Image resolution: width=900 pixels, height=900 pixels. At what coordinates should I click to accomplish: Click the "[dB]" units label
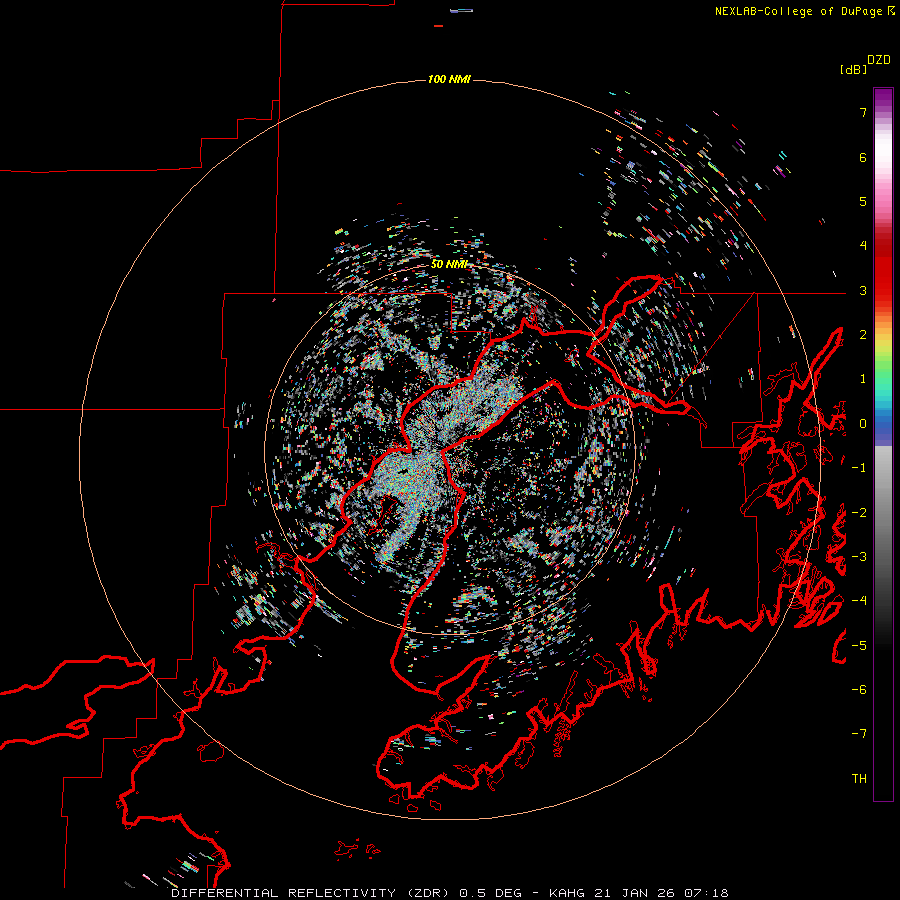853,69
